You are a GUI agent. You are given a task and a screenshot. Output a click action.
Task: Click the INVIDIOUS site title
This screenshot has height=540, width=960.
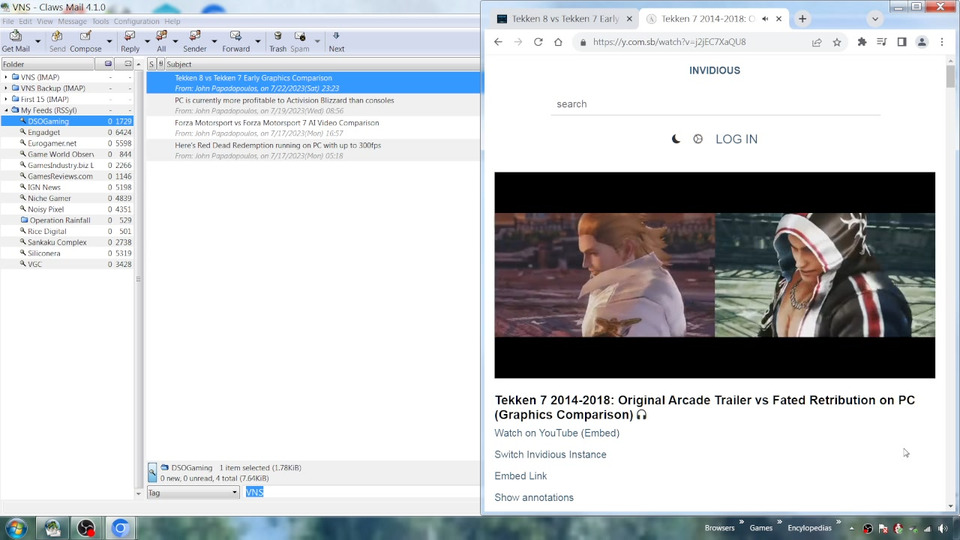714,70
